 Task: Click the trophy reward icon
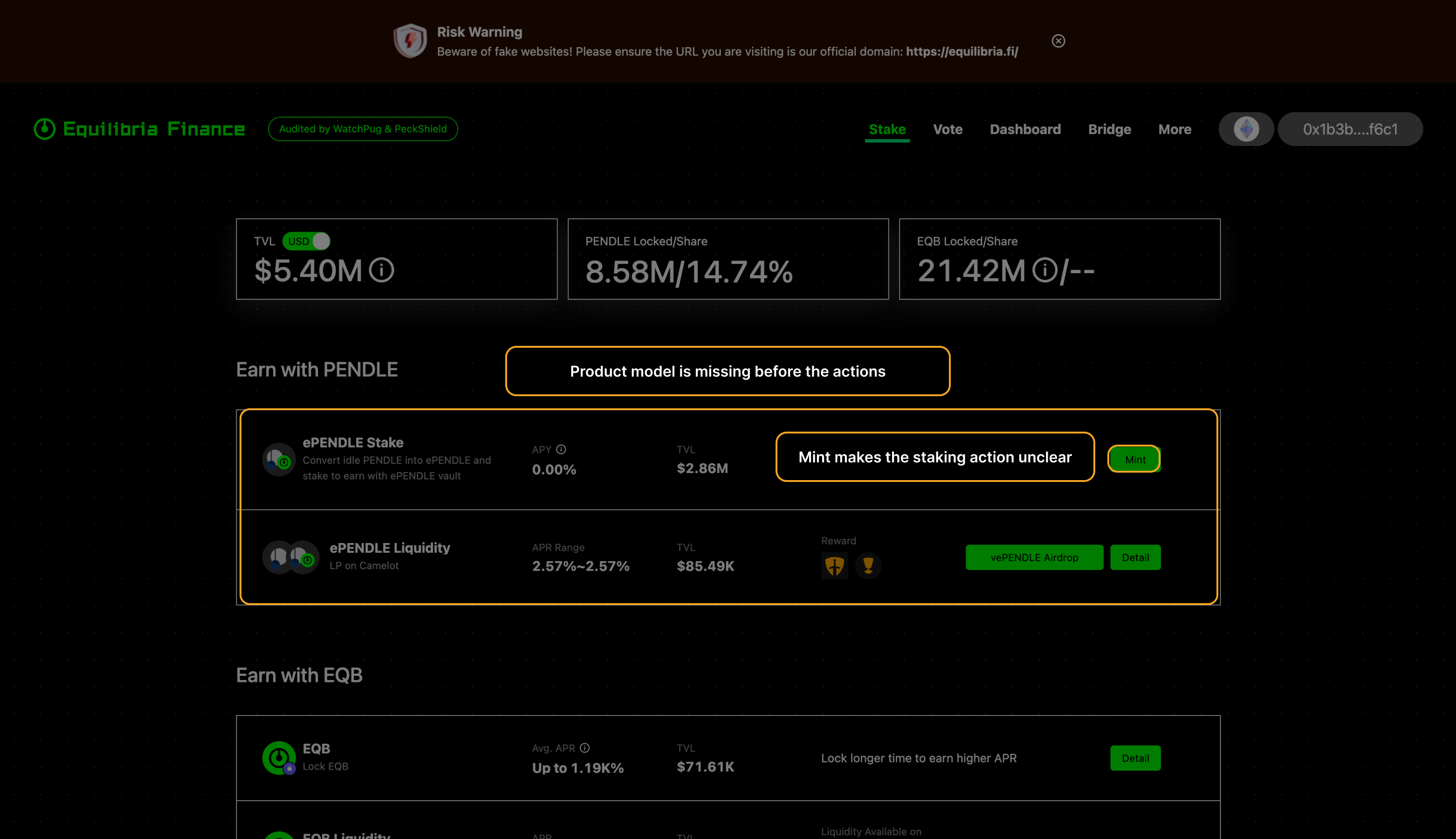coord(868,566)
